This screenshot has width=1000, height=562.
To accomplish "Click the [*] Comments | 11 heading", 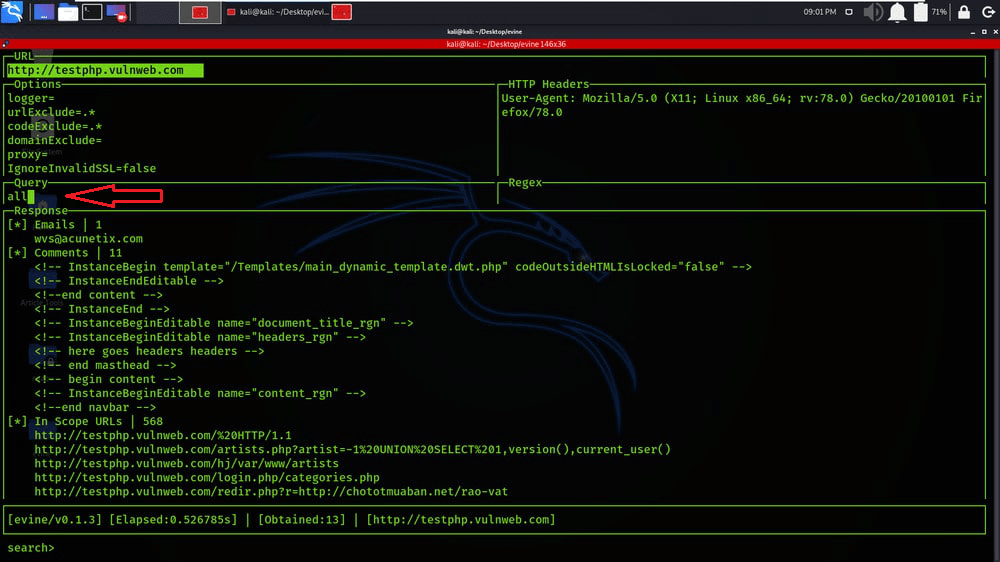I will coord(64,253).
